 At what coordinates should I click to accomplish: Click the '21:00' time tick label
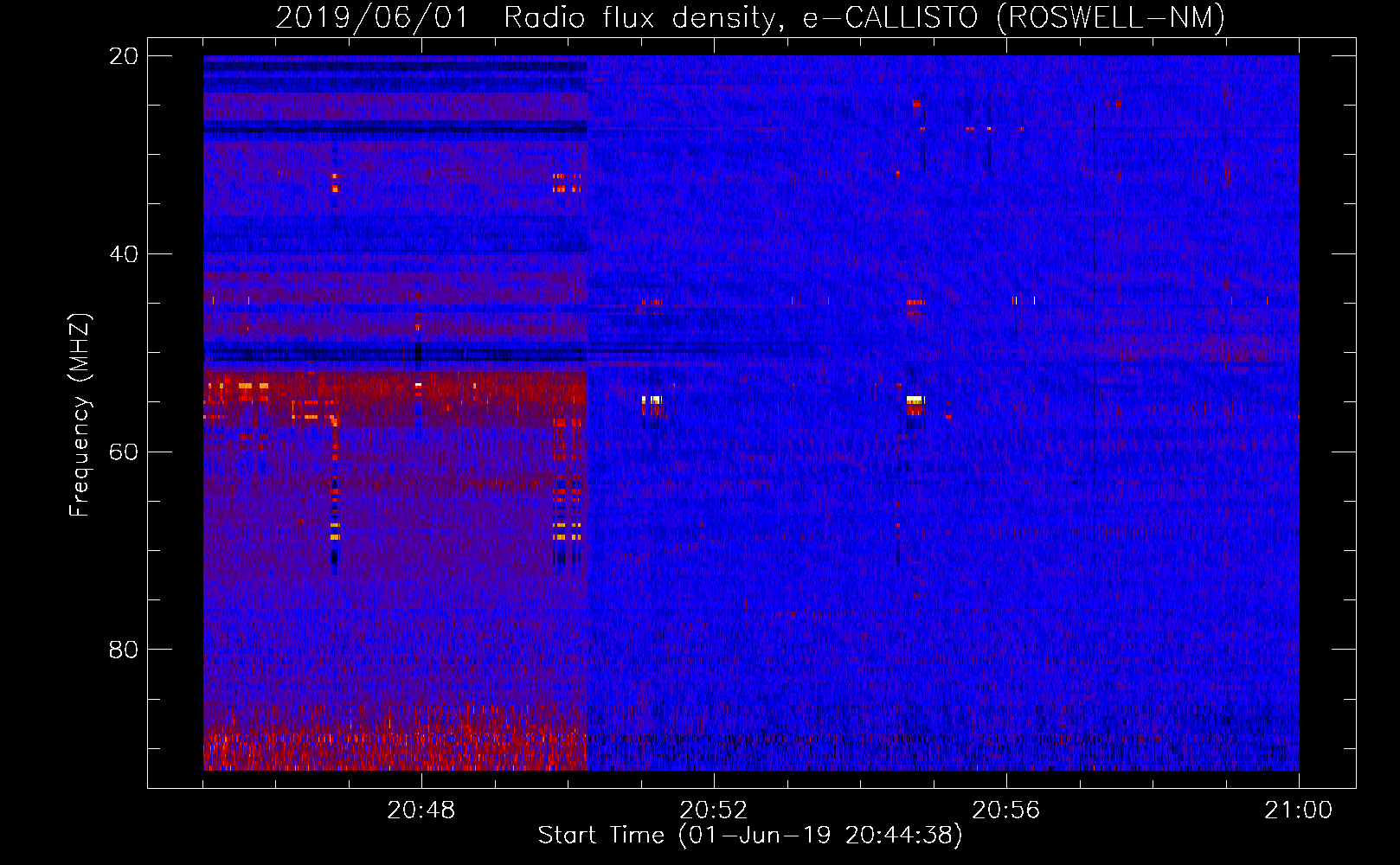tap(1299, 811)
